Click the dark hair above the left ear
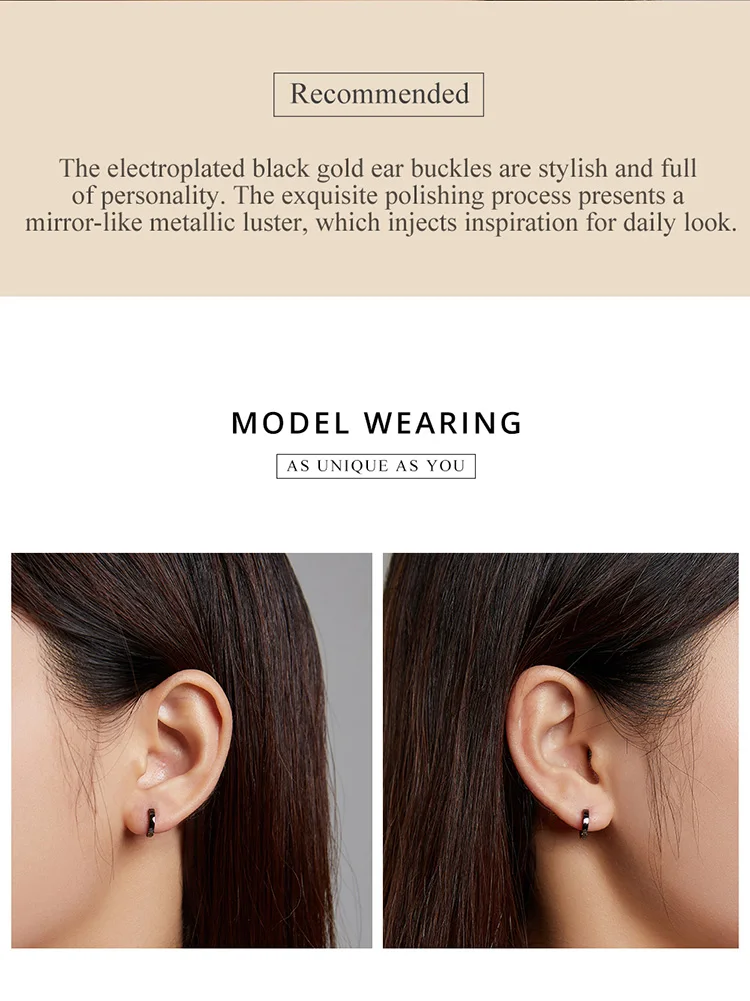 (160, 613)
